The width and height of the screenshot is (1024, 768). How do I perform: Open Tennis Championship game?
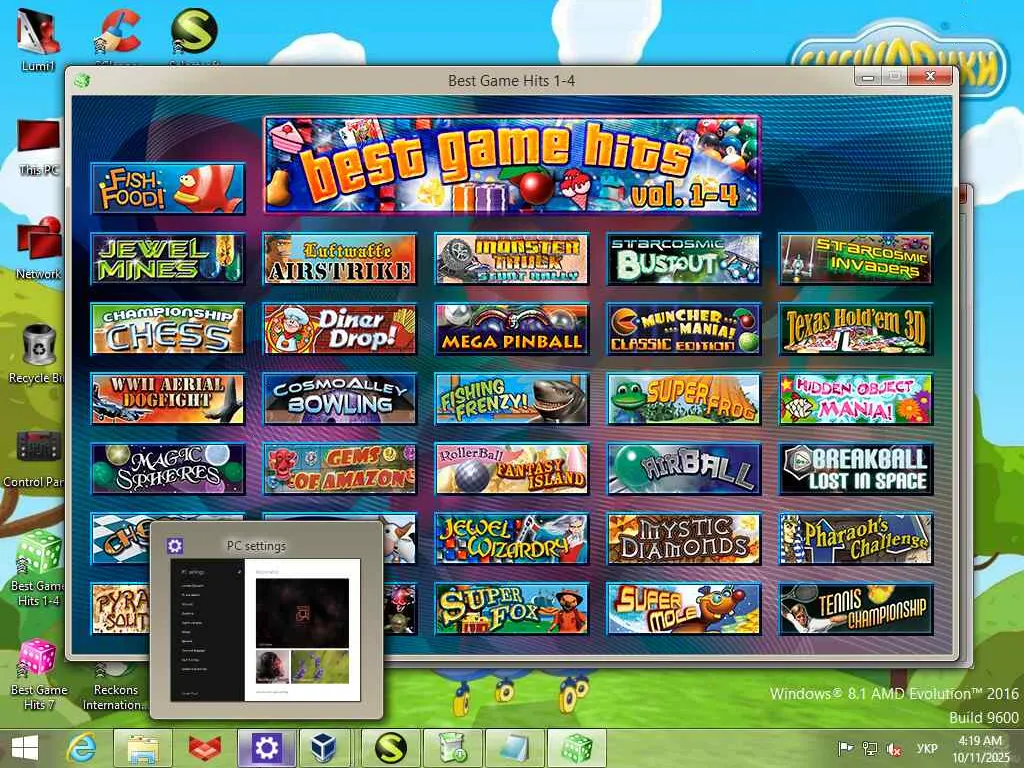(856, 609)
